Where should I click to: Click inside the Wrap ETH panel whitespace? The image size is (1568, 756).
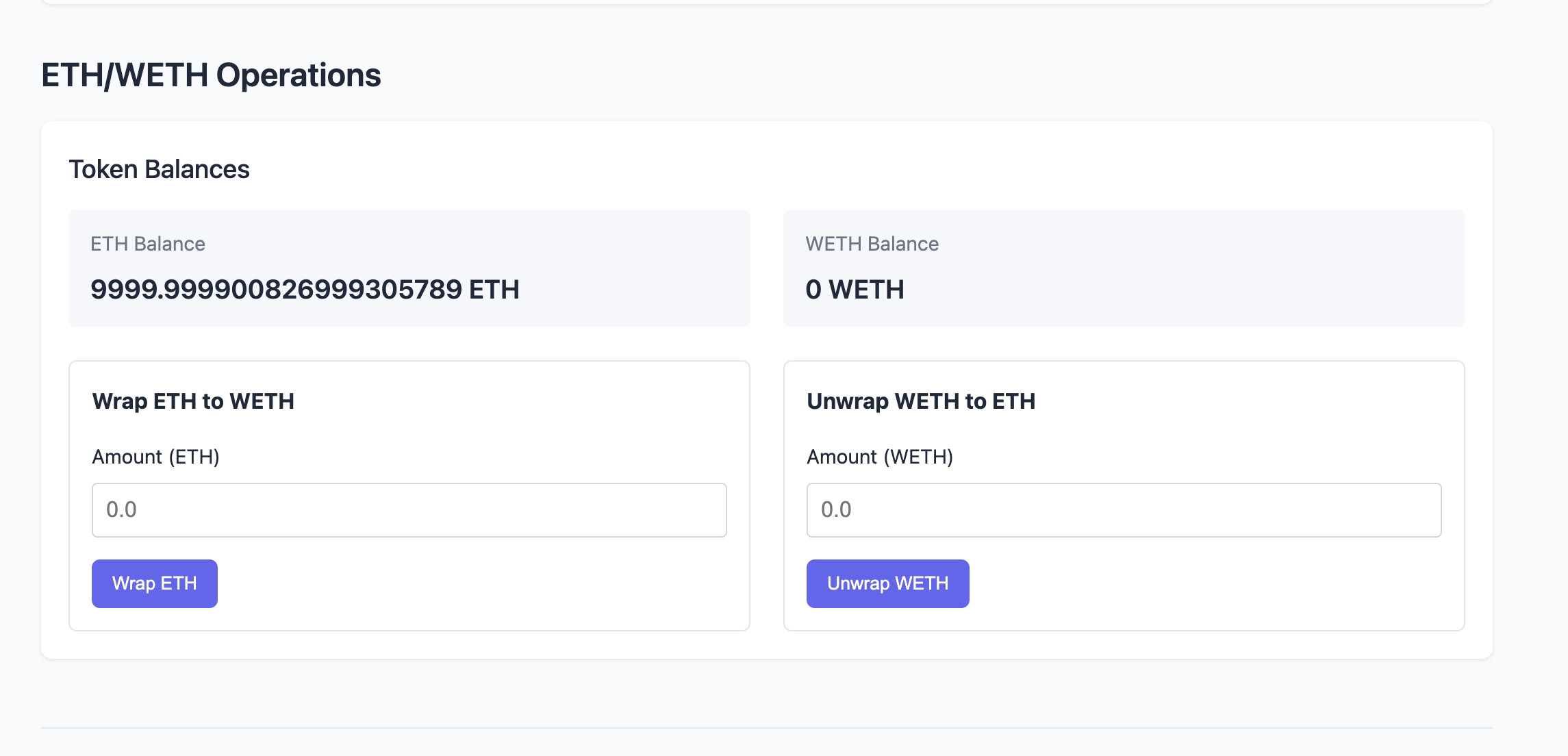click(479, 589)
